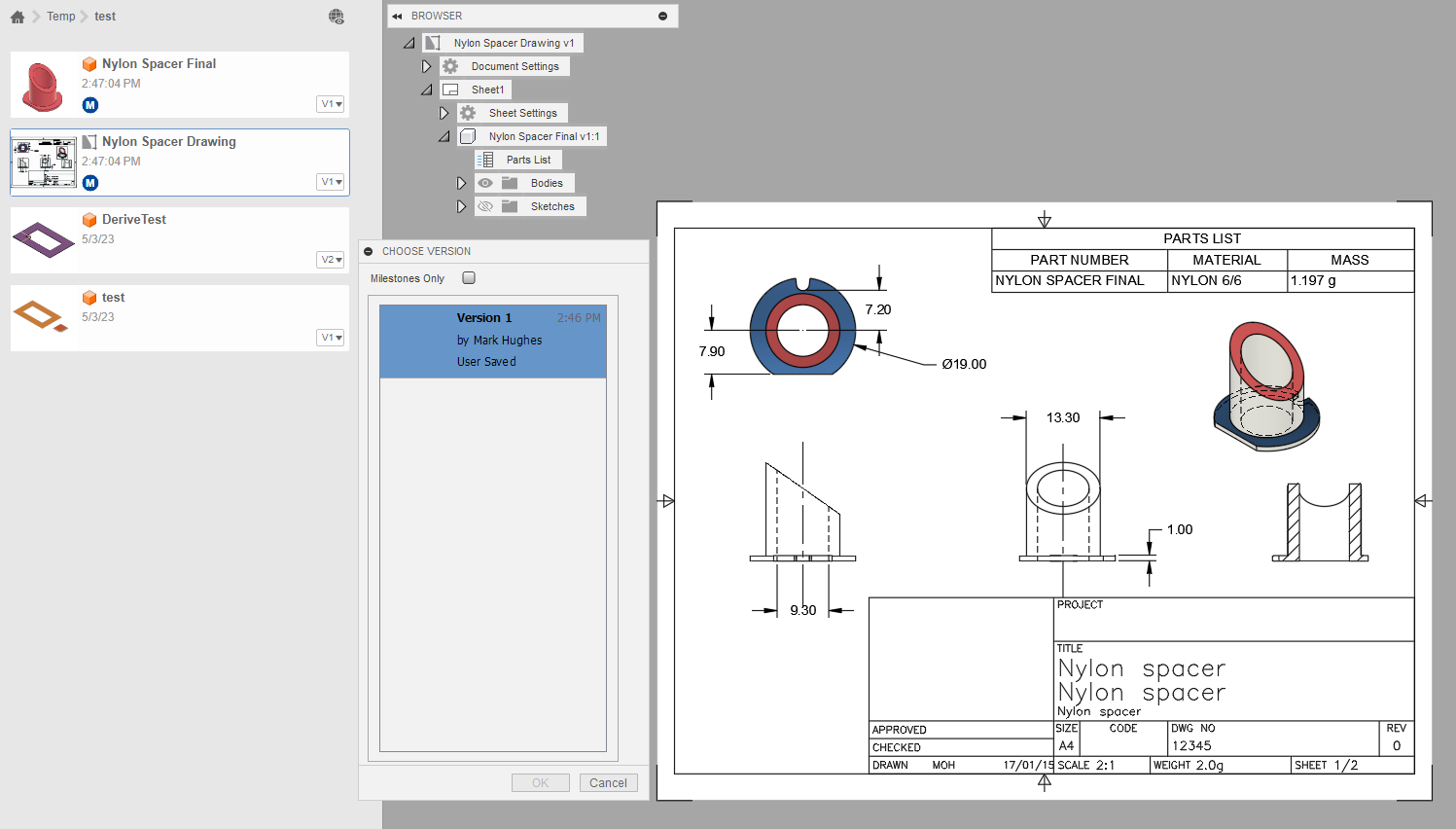Collapse the BROWSER panel with the double-arrow icon

397,17
